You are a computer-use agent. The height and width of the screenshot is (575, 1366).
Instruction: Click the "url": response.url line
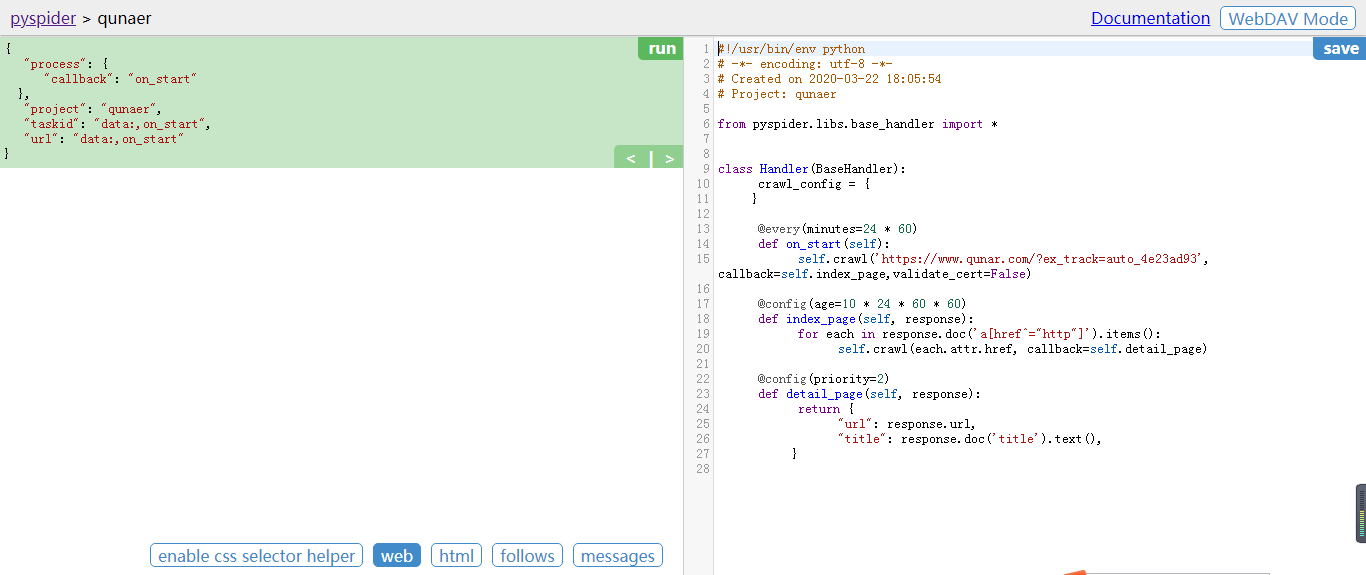(x=906, y=424)
